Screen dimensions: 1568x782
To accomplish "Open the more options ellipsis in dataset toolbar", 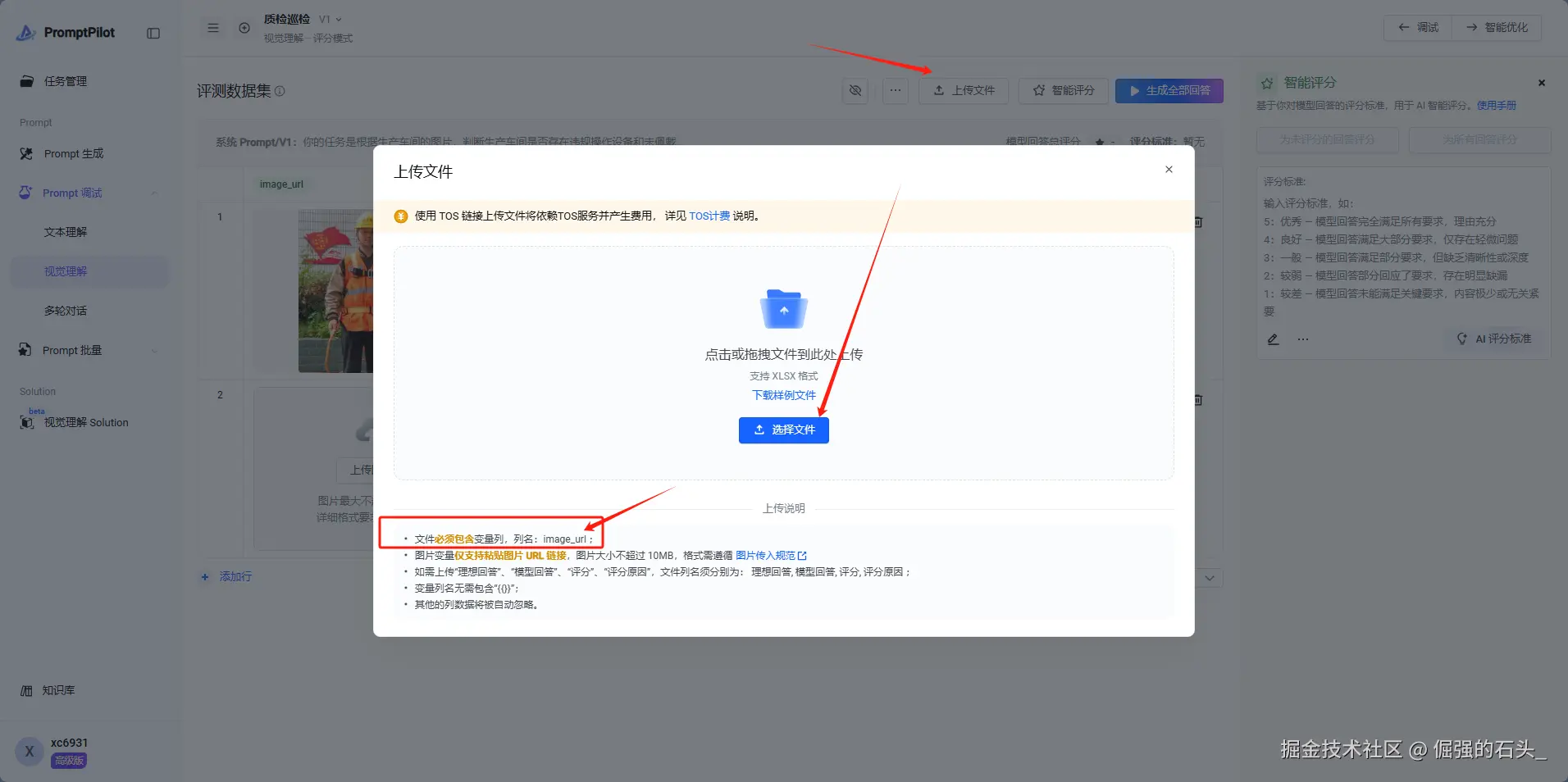I will pyautogui.click(x=896, y=90).
